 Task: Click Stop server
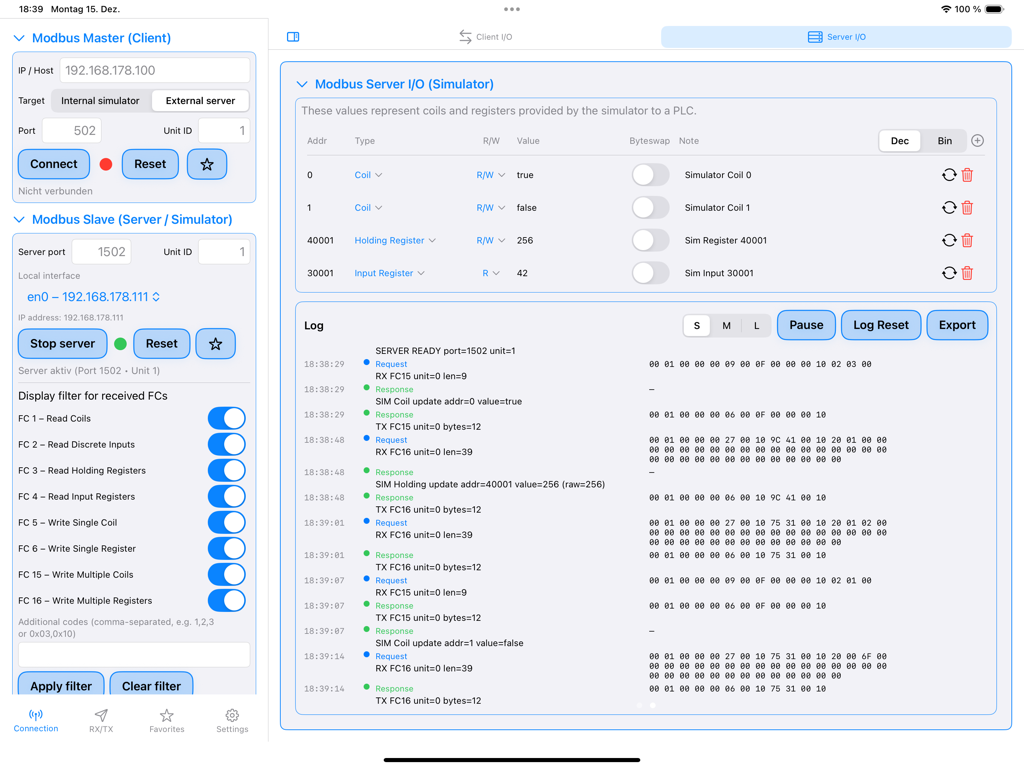coord(61,343)
